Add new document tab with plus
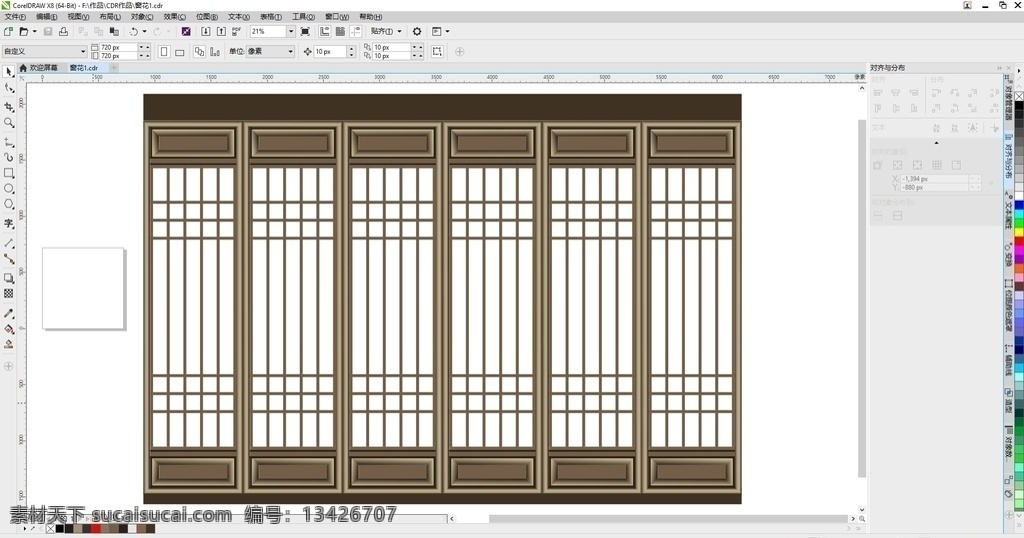 114,68
